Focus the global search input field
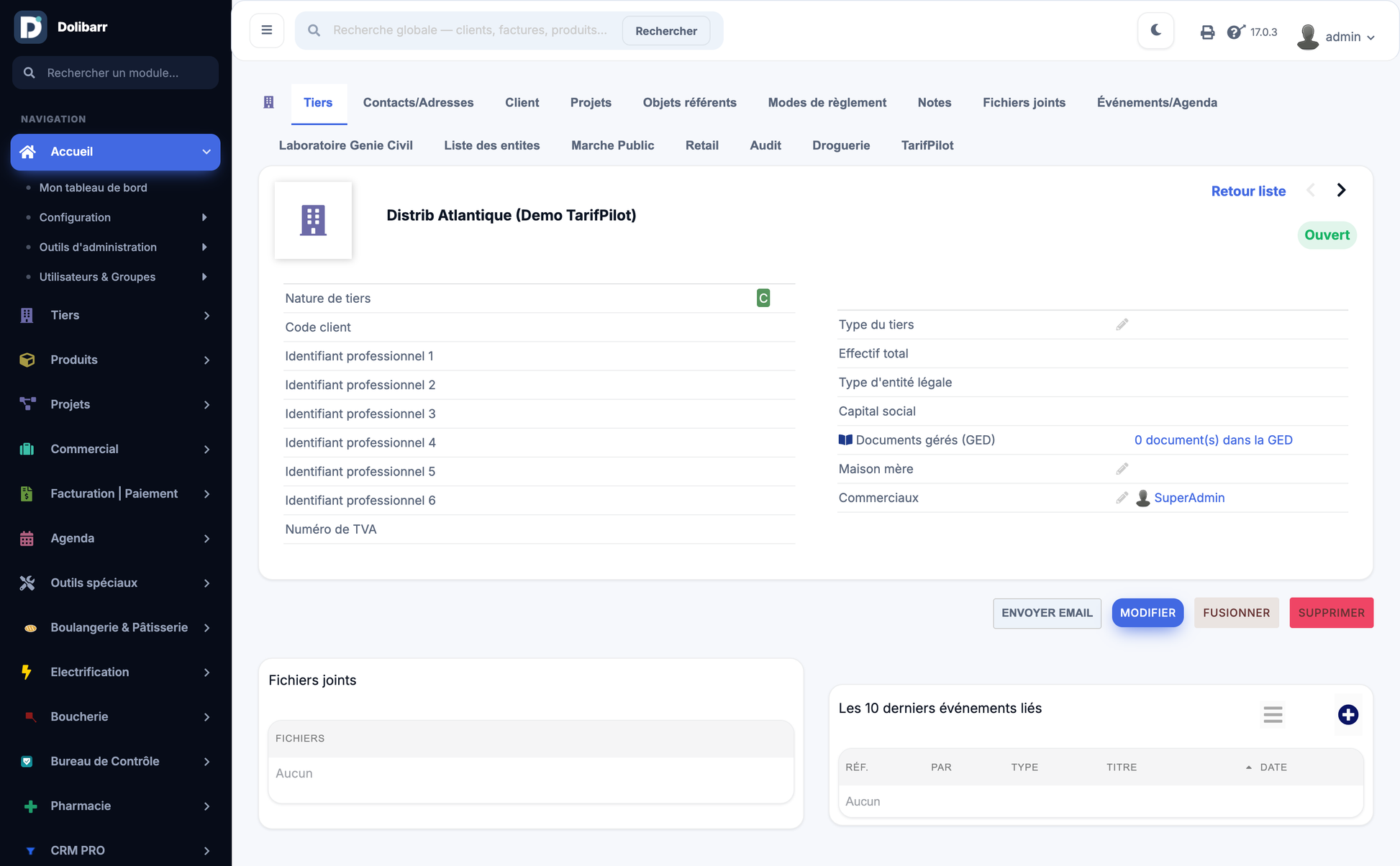This screenshot has width=1400, height=866. [x=471, y=30]
